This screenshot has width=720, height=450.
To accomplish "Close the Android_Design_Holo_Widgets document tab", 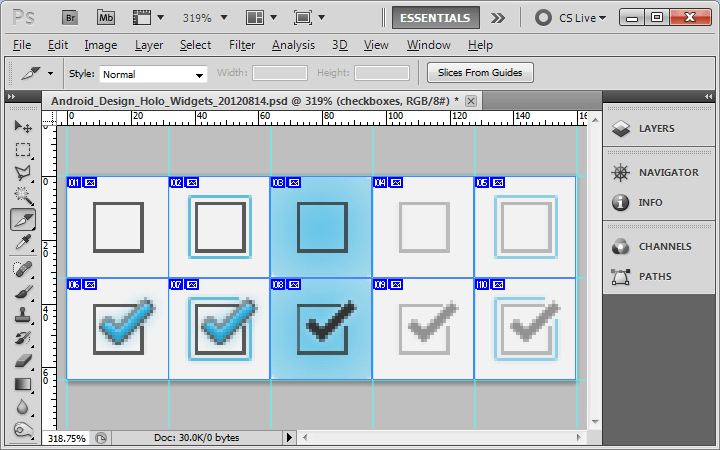I will coord(471,101).
